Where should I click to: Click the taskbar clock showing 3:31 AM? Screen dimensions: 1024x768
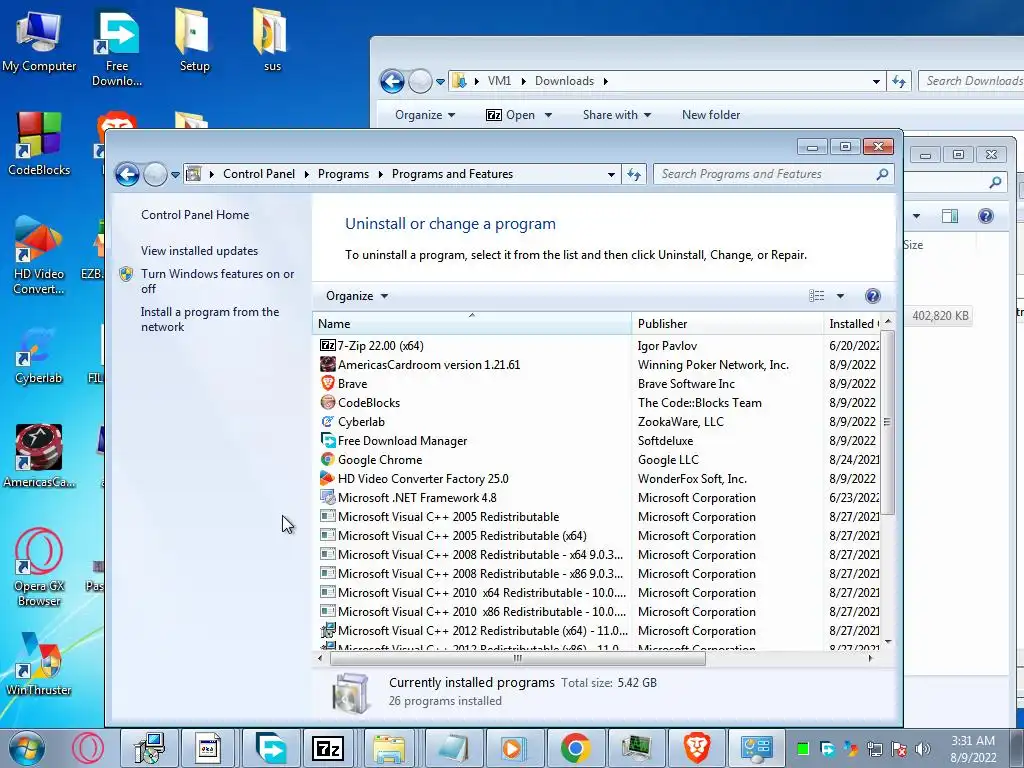[973, 749]
